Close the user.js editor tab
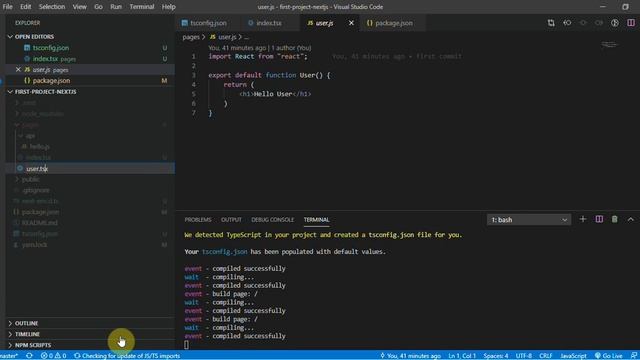 pos(351,23)
